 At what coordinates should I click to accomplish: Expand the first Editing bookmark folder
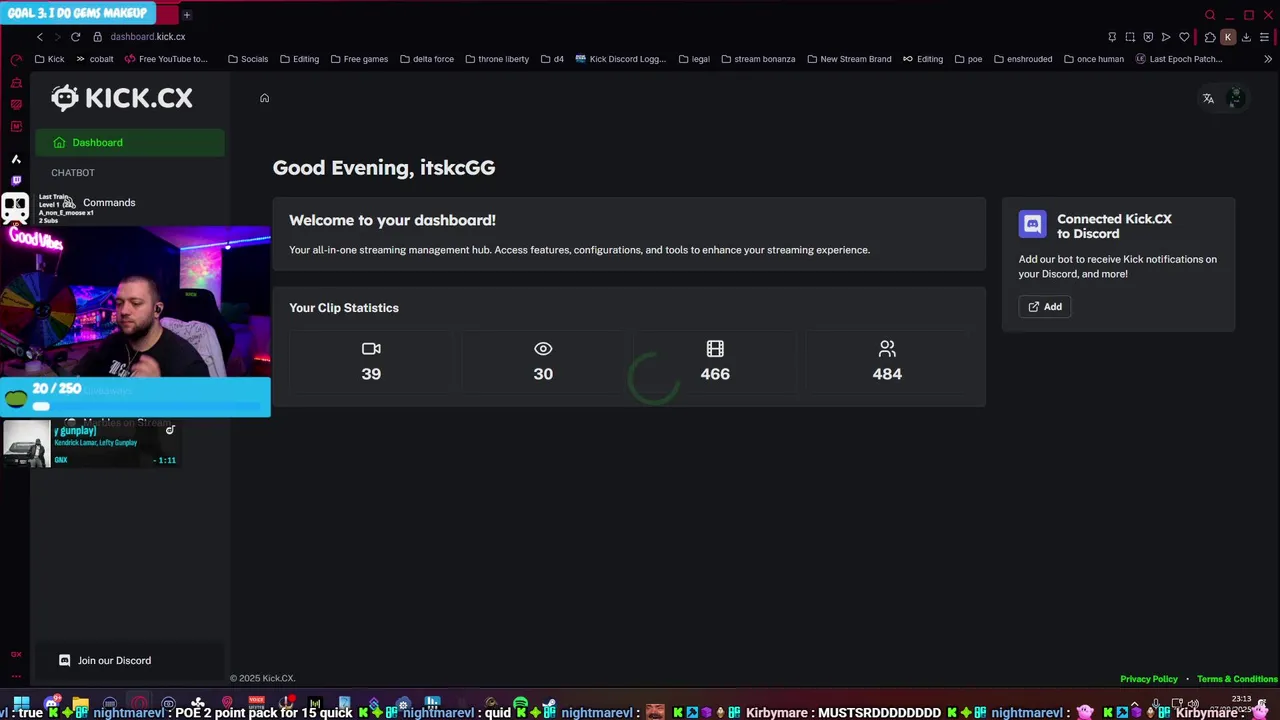point(299,59)
